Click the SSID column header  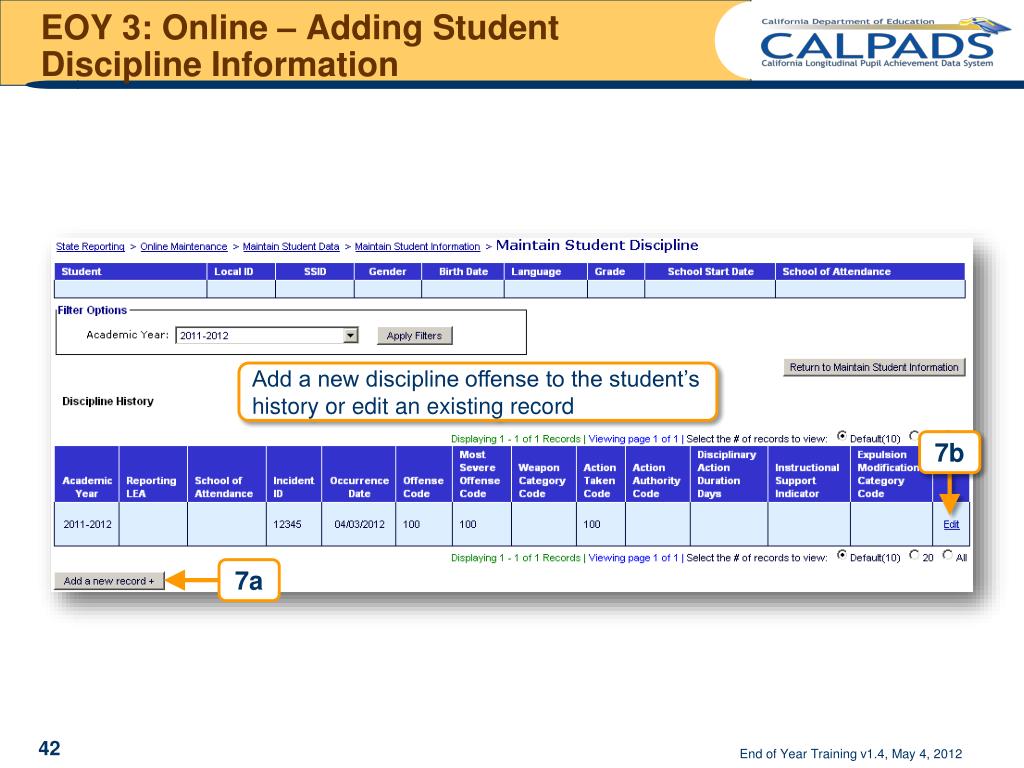tap(315, 272)
